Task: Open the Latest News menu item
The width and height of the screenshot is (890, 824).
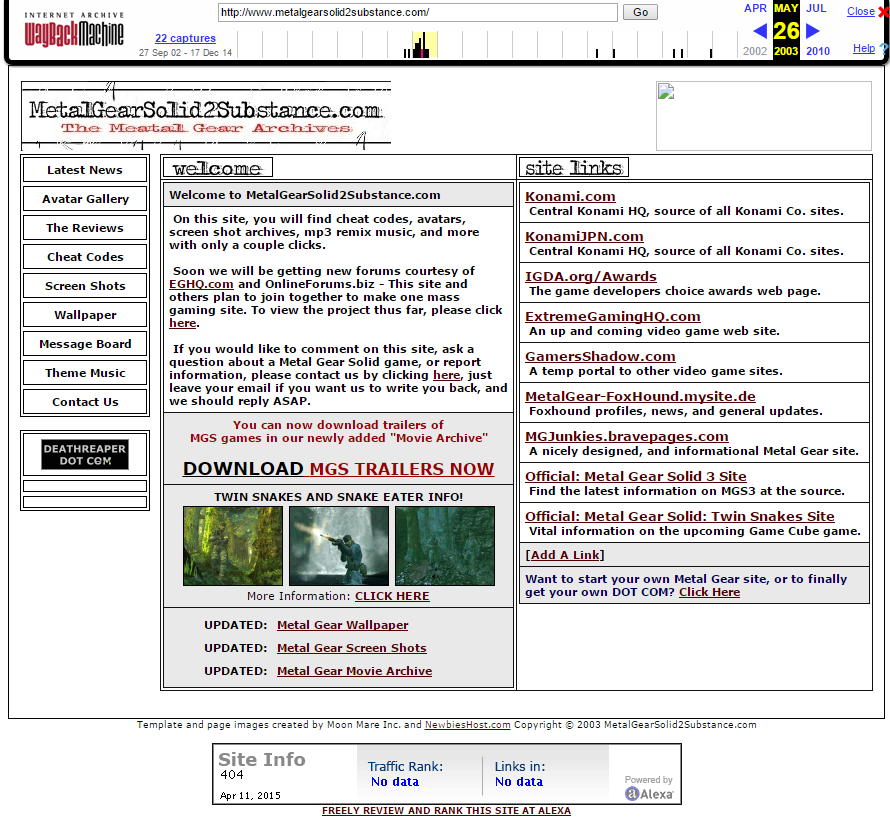Action: (x=85, y=170)
